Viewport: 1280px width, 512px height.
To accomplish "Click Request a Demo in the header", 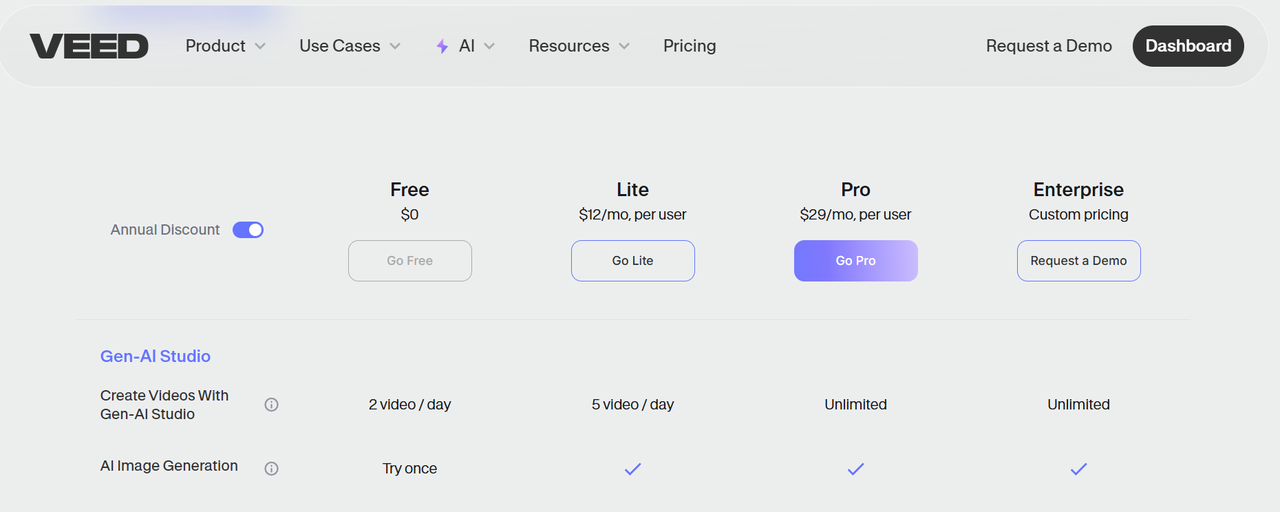I will [1049, 46].
